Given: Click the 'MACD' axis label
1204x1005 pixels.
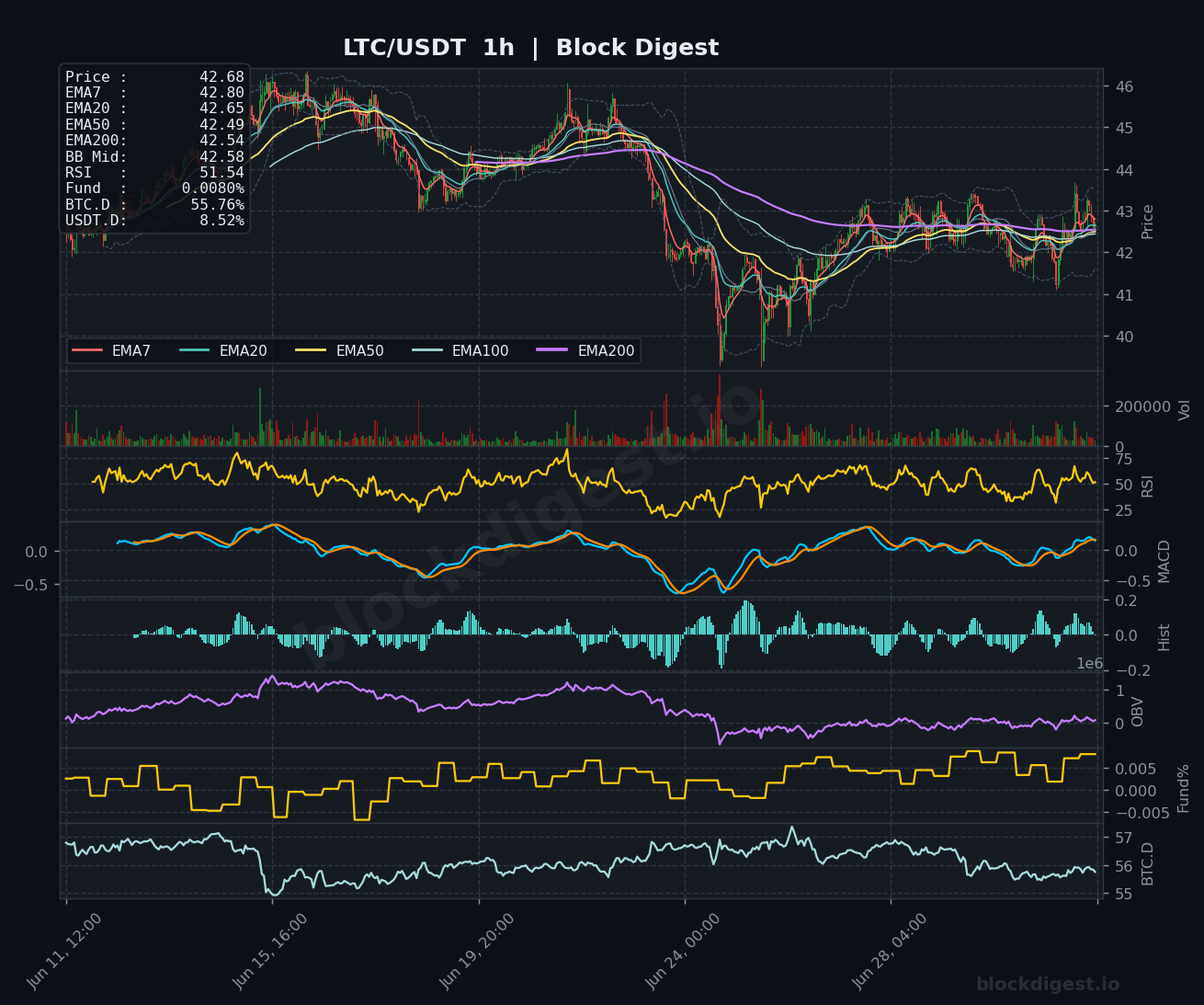Looking at the screenshot, I should coord(1164,561).
